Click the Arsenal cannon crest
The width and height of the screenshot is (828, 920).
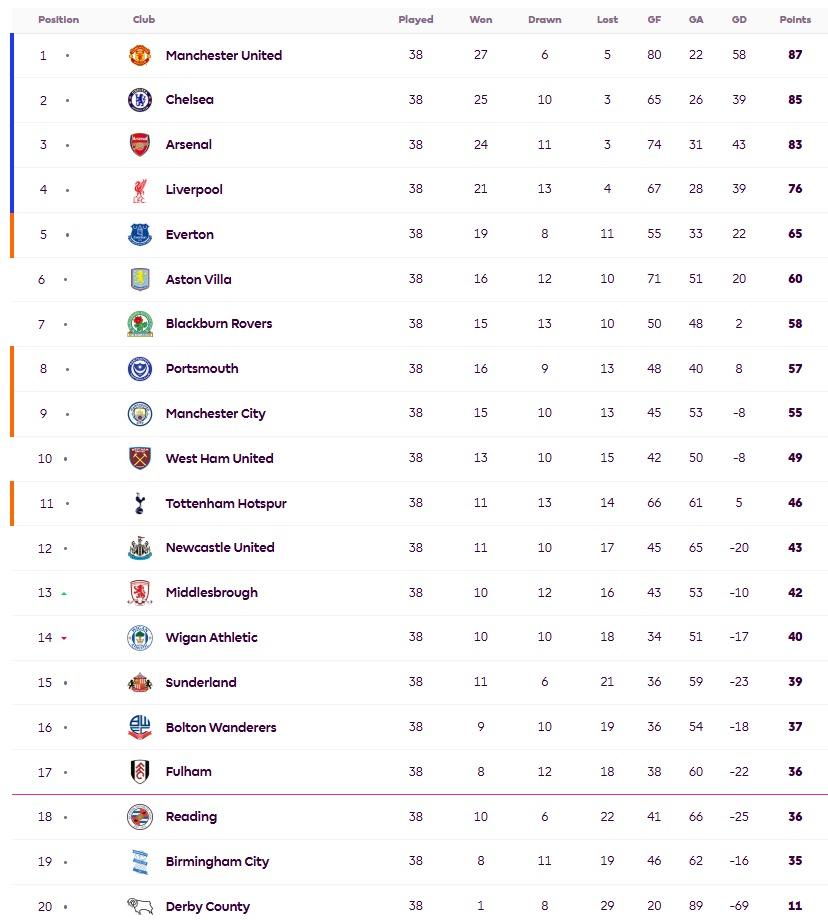[139, 145]
